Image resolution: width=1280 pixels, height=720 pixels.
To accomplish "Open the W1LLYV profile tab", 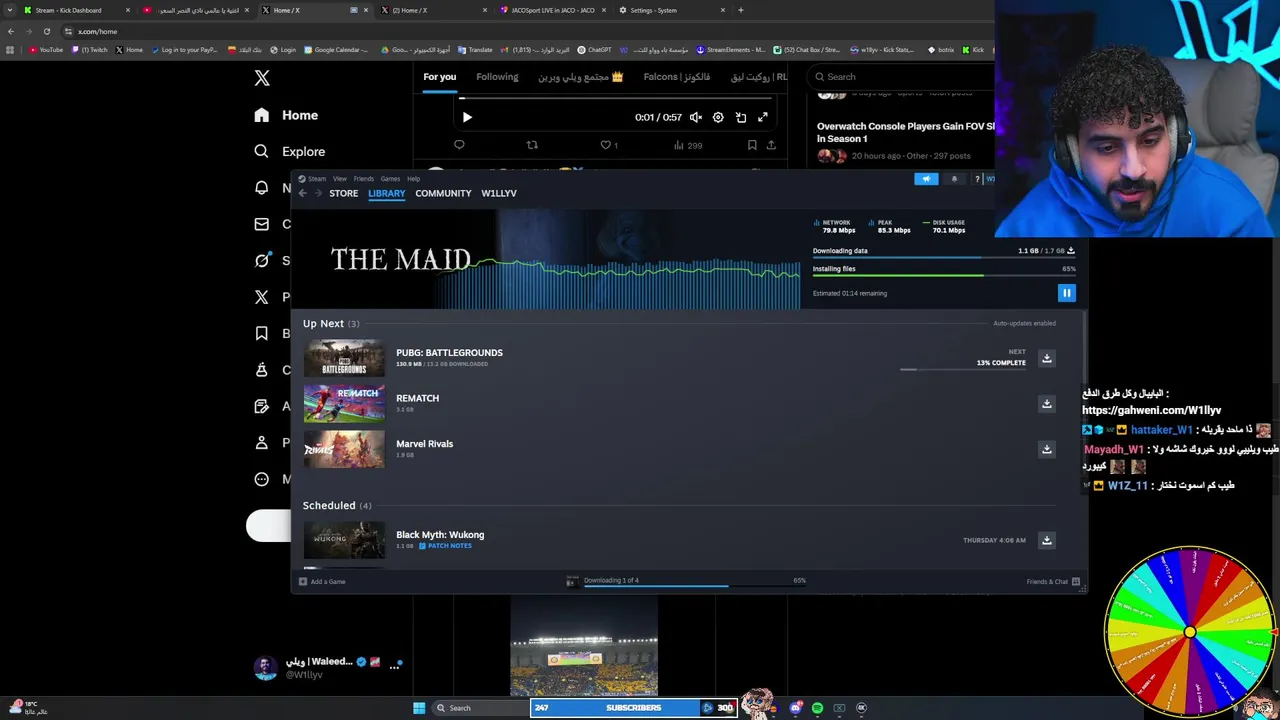I will [x=498, y=193].
